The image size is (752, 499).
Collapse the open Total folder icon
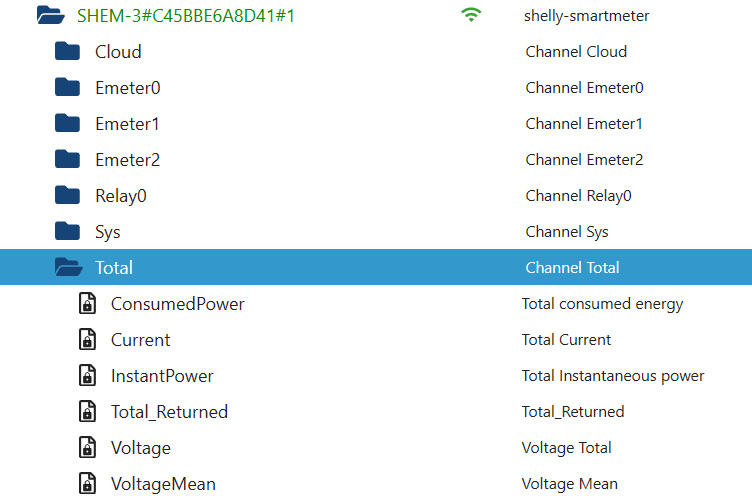68,267
